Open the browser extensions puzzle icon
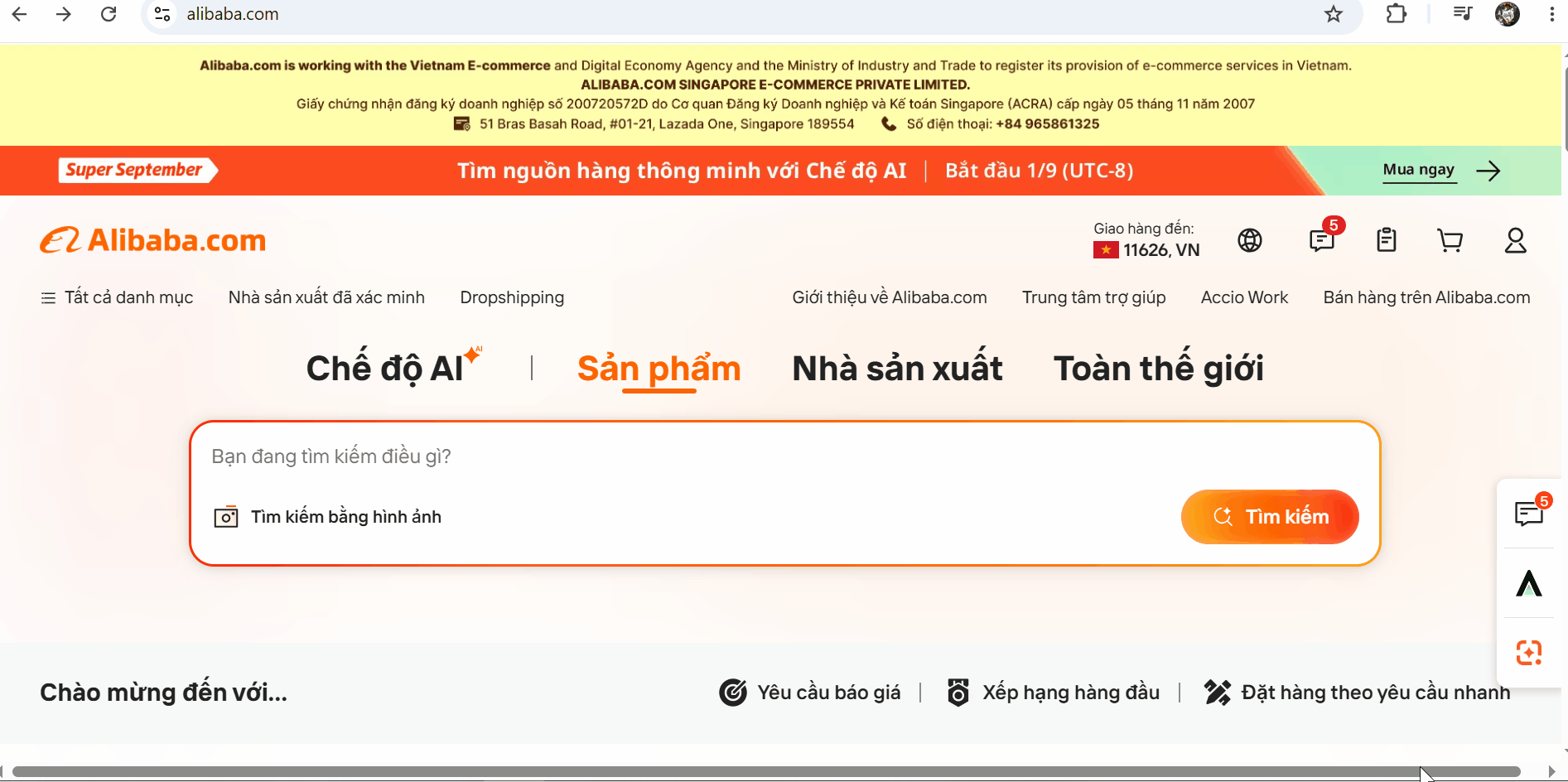 (1397, 14)
